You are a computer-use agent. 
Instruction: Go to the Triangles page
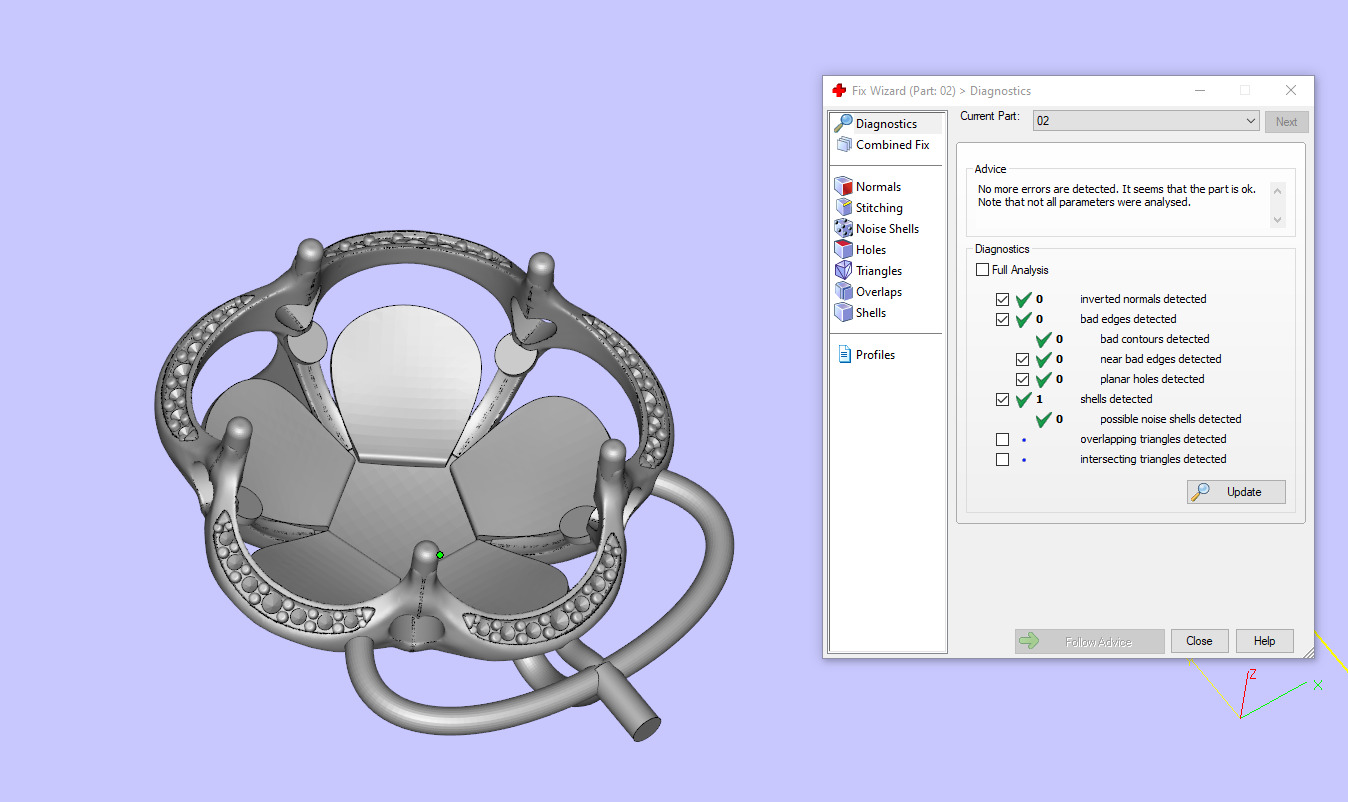pos(879,271)
